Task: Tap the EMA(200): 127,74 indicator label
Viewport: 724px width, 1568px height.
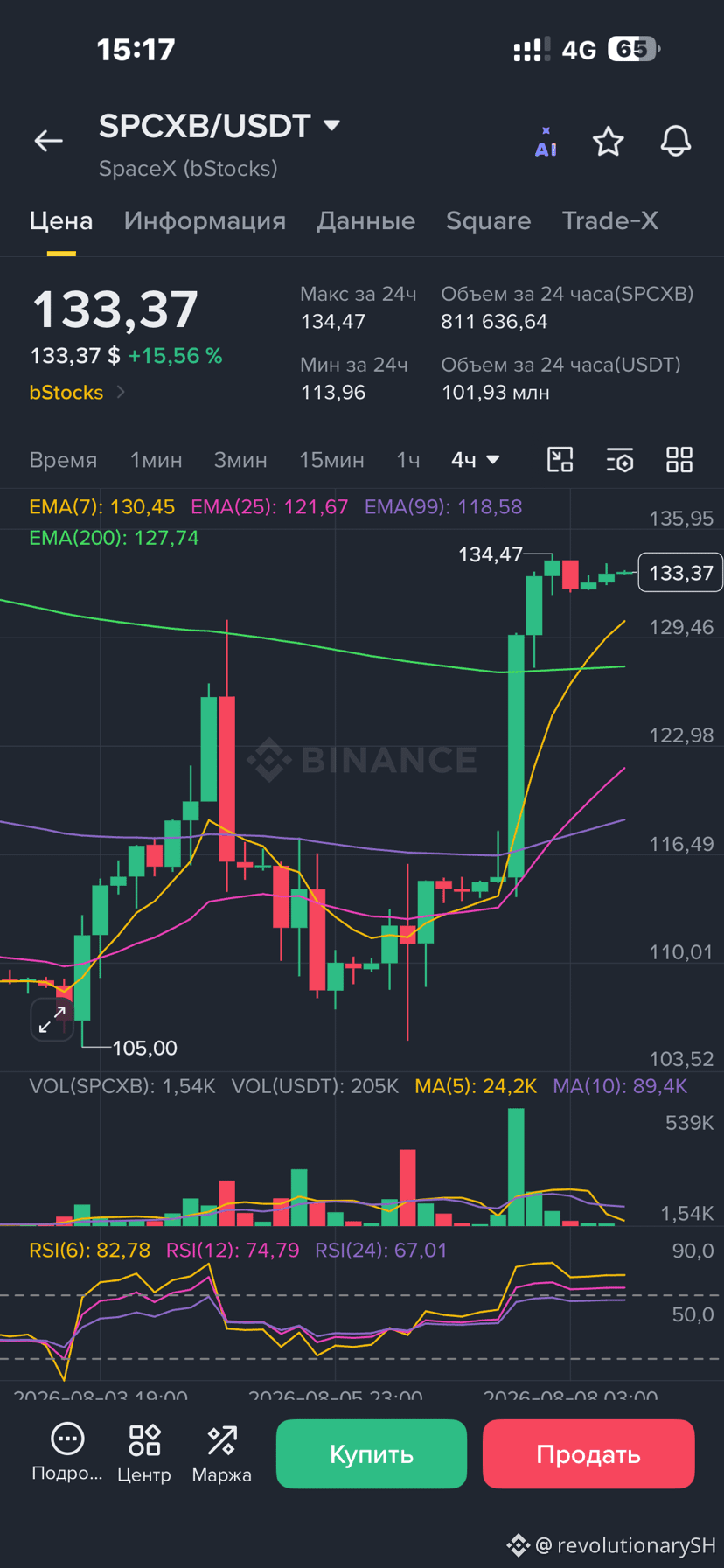Action: click(x=114, y=538)
